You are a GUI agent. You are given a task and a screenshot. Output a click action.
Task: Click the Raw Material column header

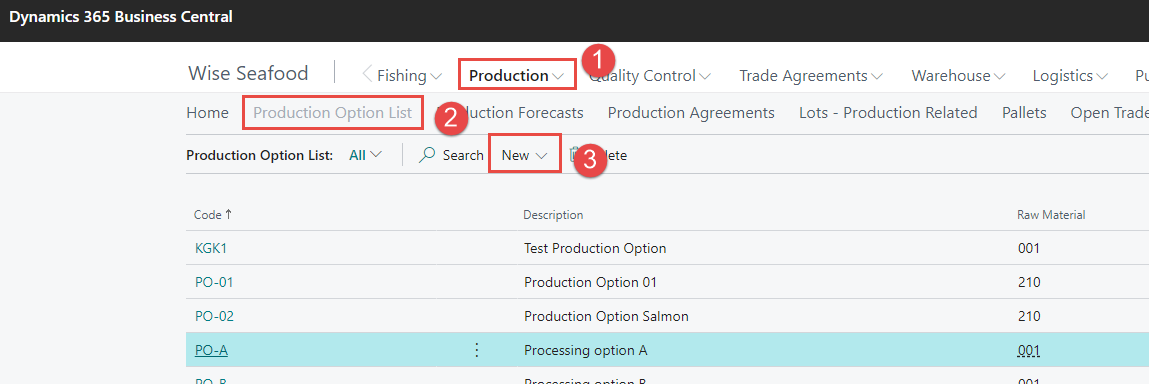click(1051, 215)
